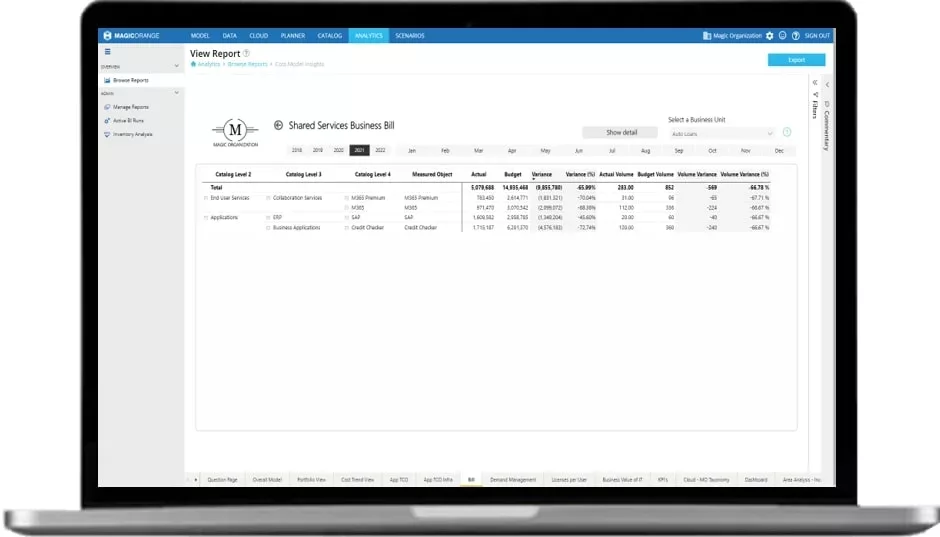Expand the Filters pane double-chevron
Image resolution: width=940 pixels, height=537 pixels.
(815, 83)
